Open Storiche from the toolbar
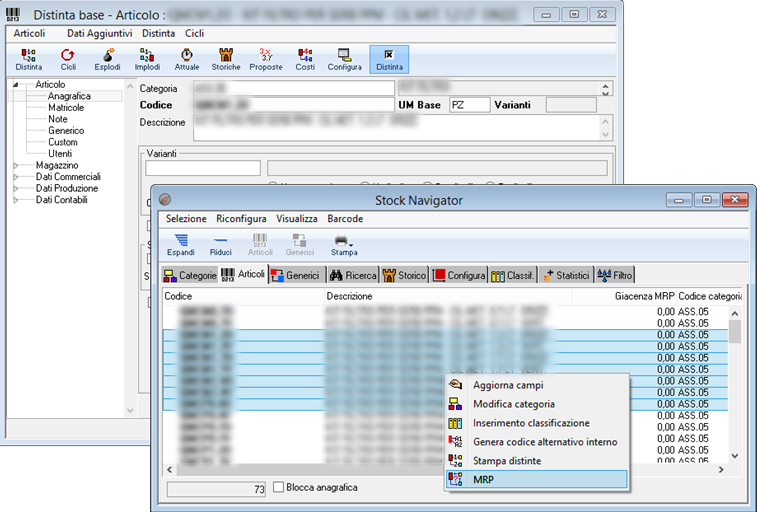This screenshot has width=757, height=512. [226, 59]
